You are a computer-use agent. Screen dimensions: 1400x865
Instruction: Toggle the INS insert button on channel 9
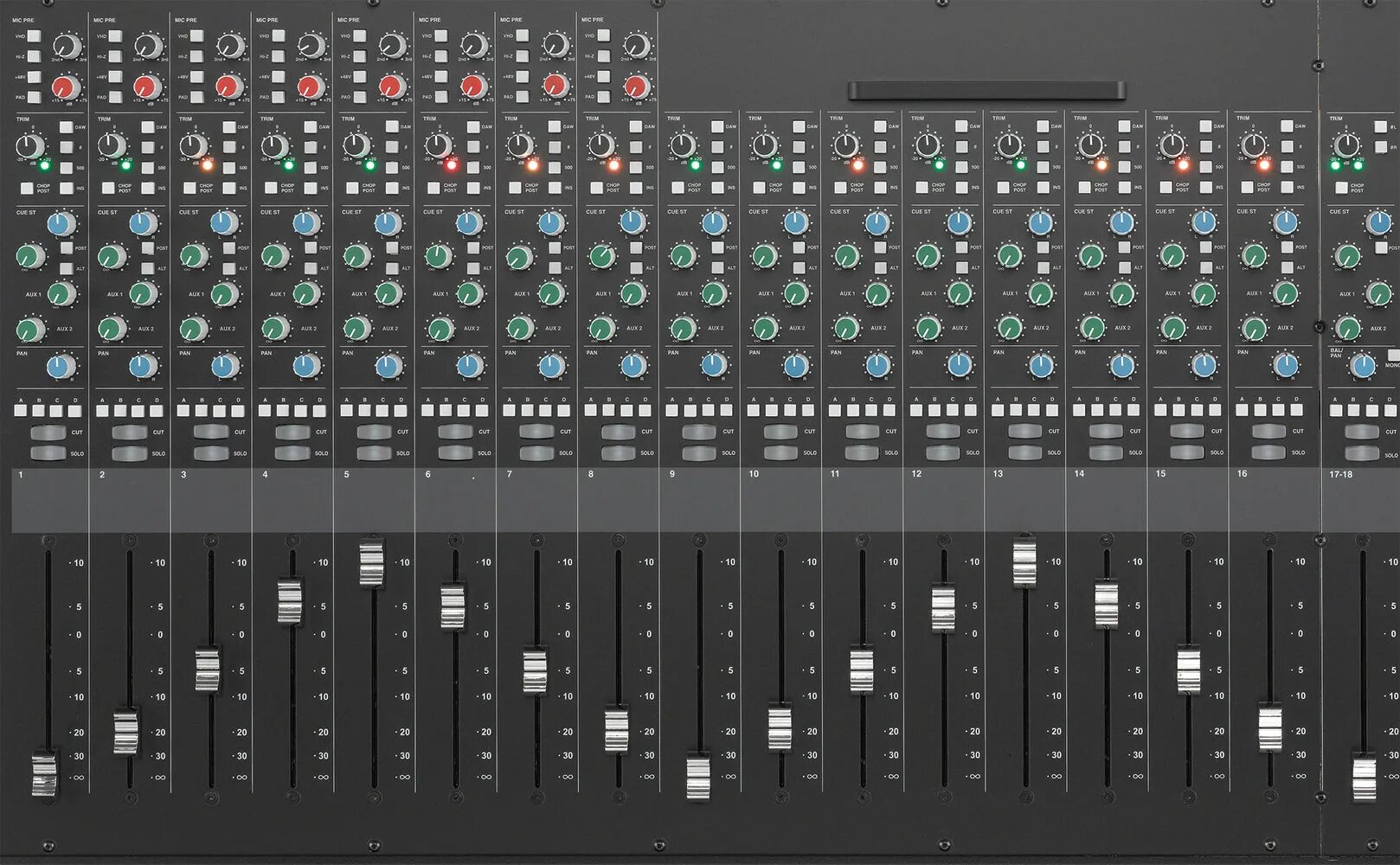[x=717, y=187]
